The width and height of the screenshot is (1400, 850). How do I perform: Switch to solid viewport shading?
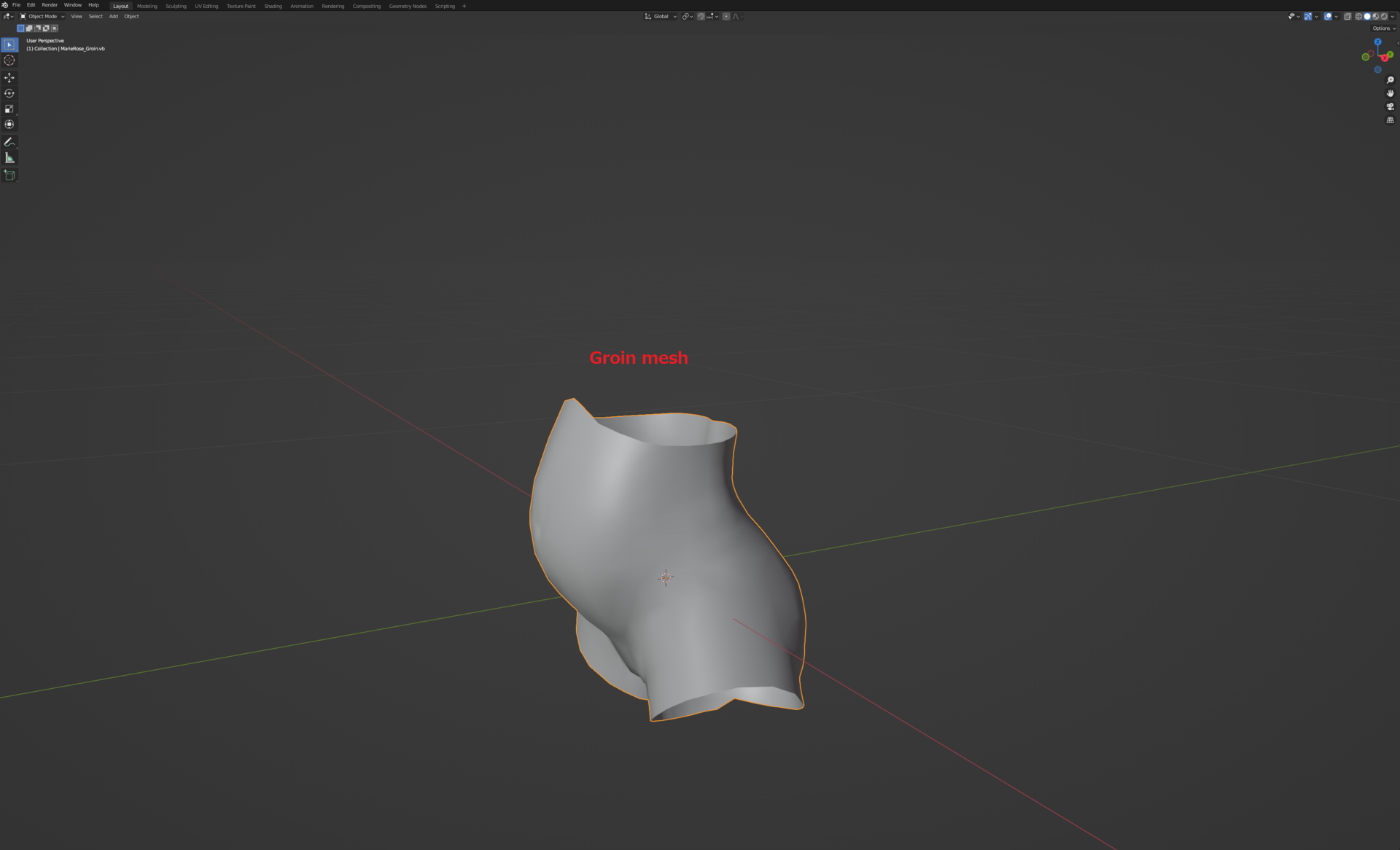pos(1367,16)
